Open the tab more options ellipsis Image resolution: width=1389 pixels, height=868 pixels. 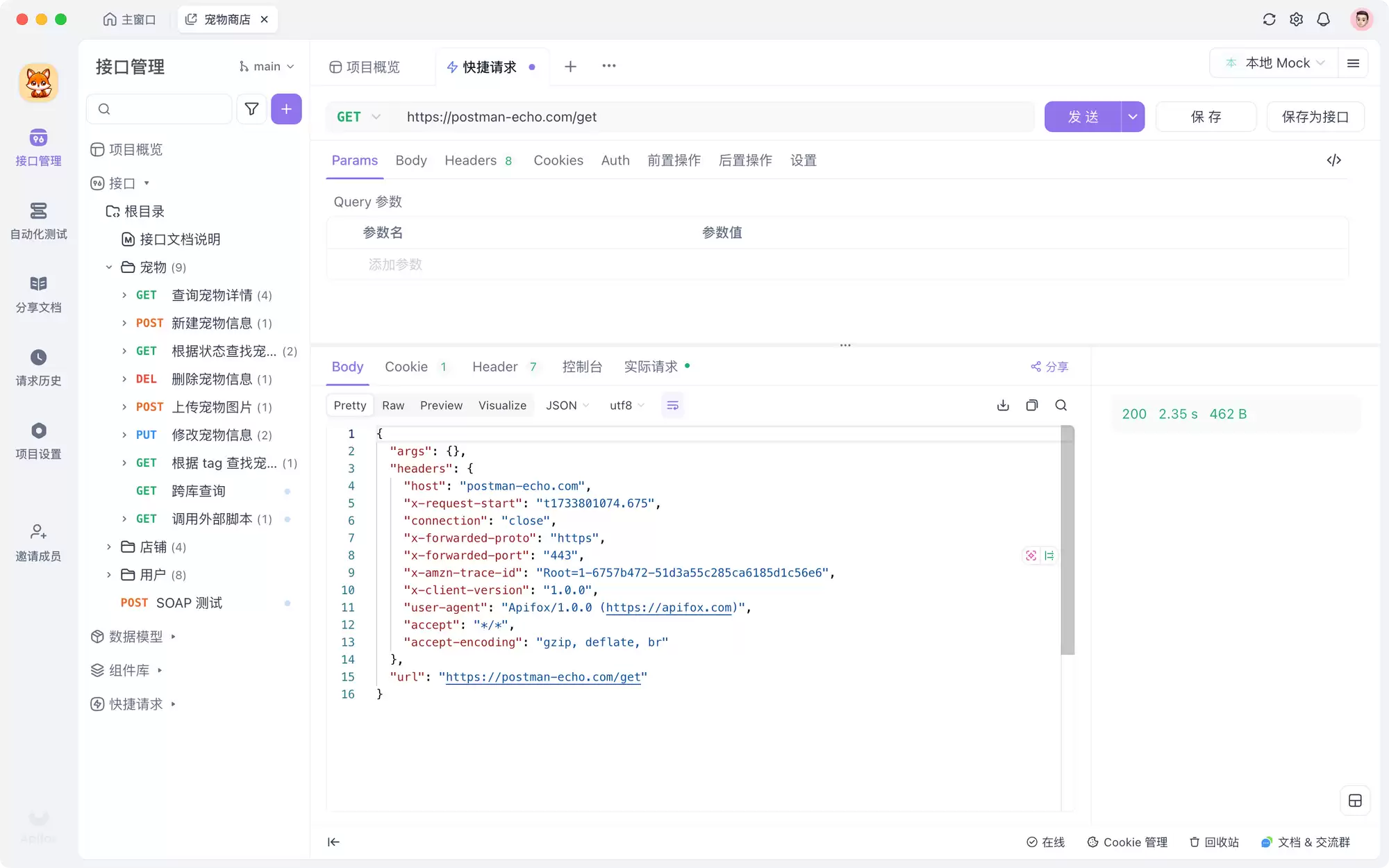point(609,66)
